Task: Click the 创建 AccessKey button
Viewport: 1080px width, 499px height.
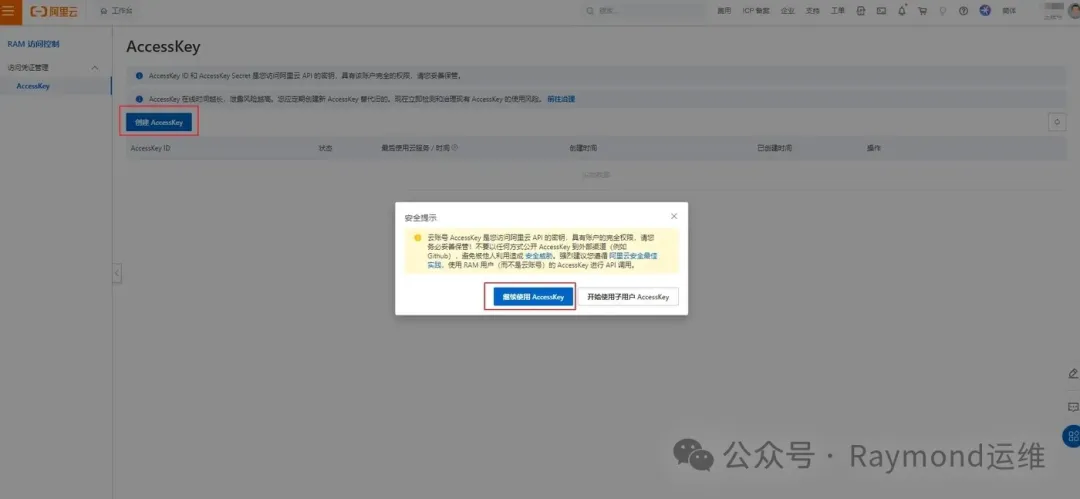Action: tap(159, 122)
